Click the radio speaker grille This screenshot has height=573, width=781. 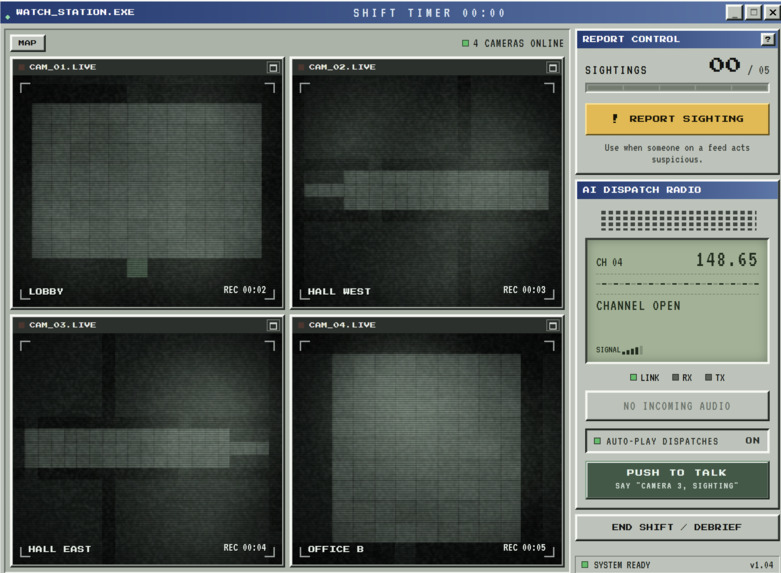tap(678, 220)
